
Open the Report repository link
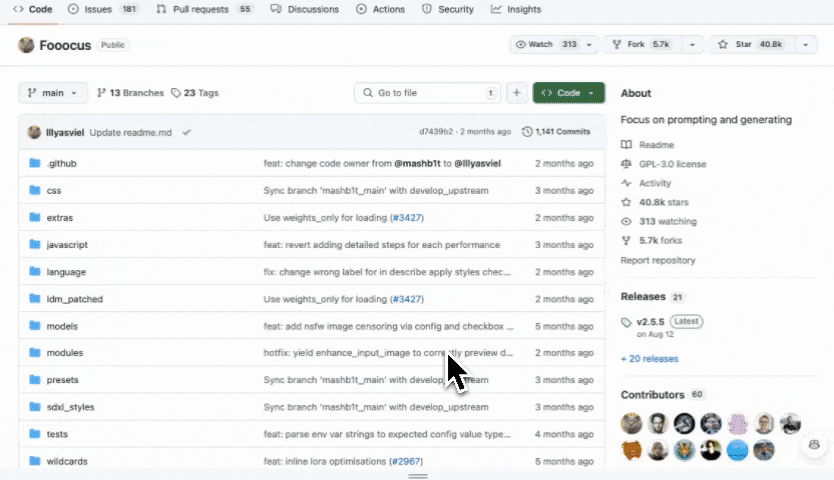pyautogui.click(x=657, y=260)
